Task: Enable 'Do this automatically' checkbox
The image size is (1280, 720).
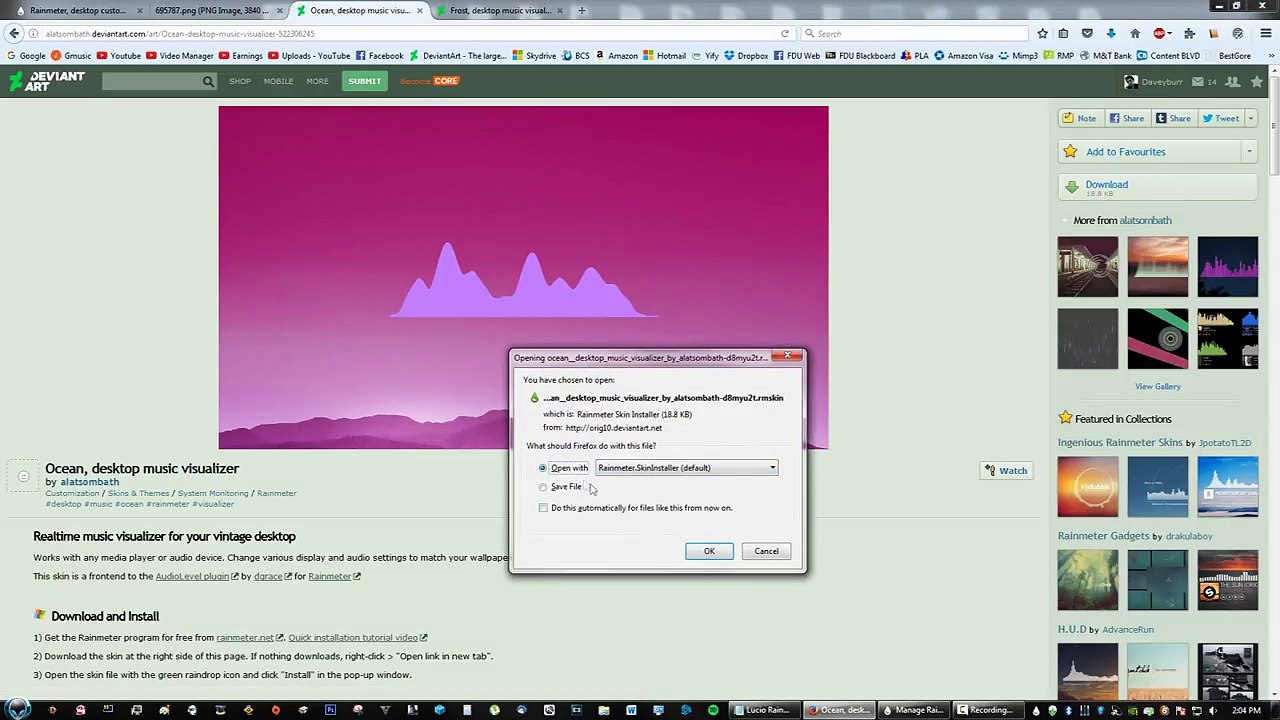Action: [543, 508]
